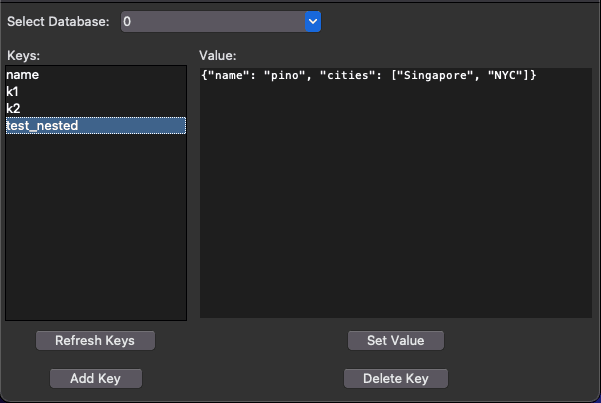
Task: Click the 'Keys:' label
Action: [x=22, y=54]
